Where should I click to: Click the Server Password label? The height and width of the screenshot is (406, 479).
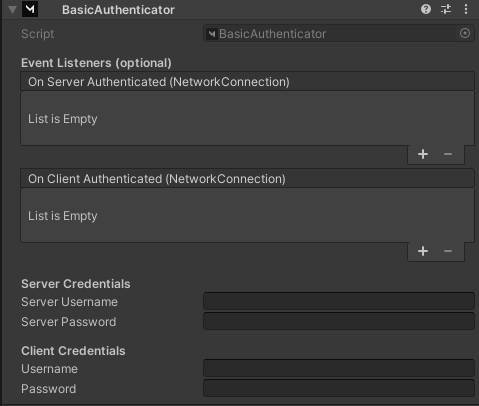coord(69,322)
